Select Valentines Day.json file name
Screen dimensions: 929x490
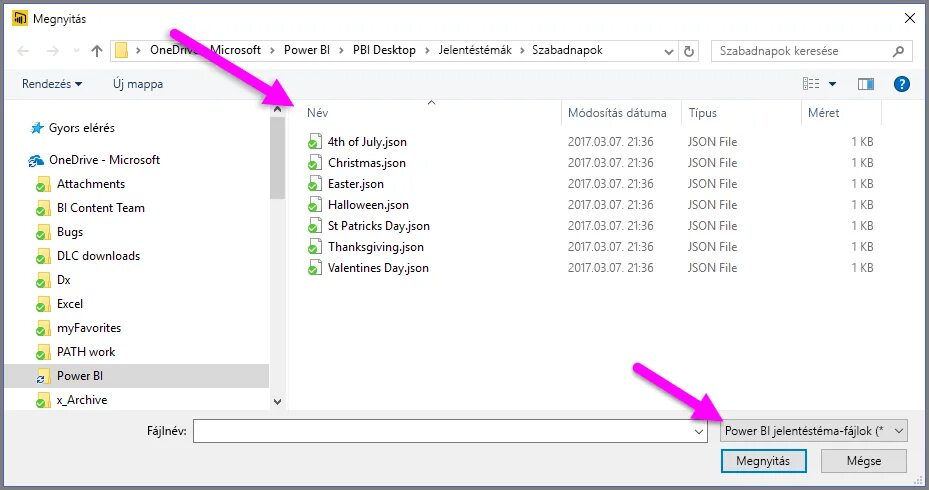(378, 268)
